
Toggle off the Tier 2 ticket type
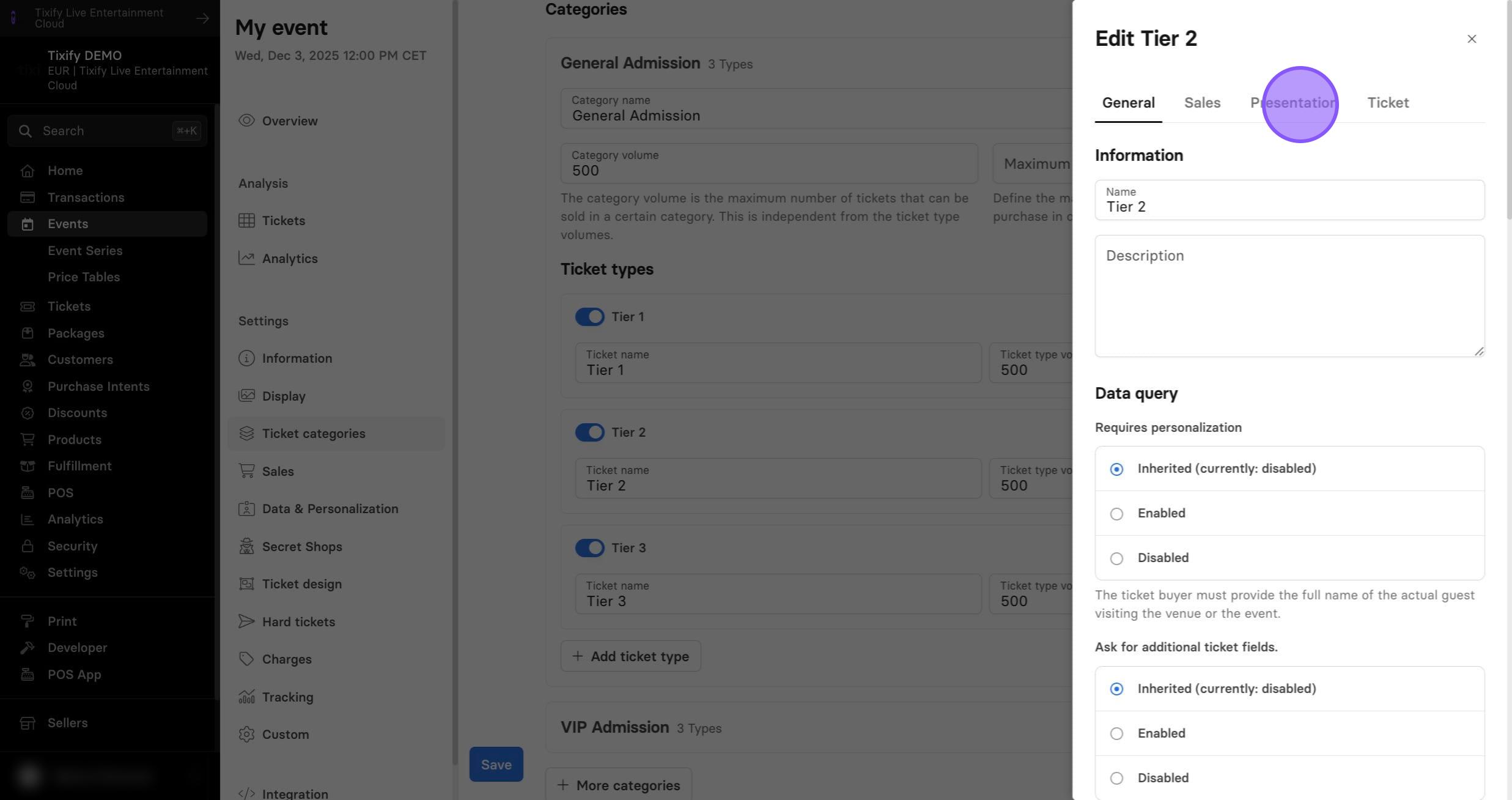click(589, 432)
